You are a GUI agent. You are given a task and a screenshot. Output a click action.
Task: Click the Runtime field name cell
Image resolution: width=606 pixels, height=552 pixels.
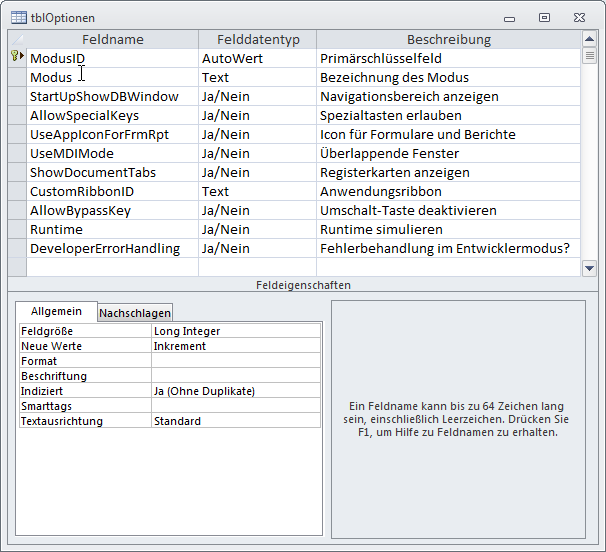point(112,229)
